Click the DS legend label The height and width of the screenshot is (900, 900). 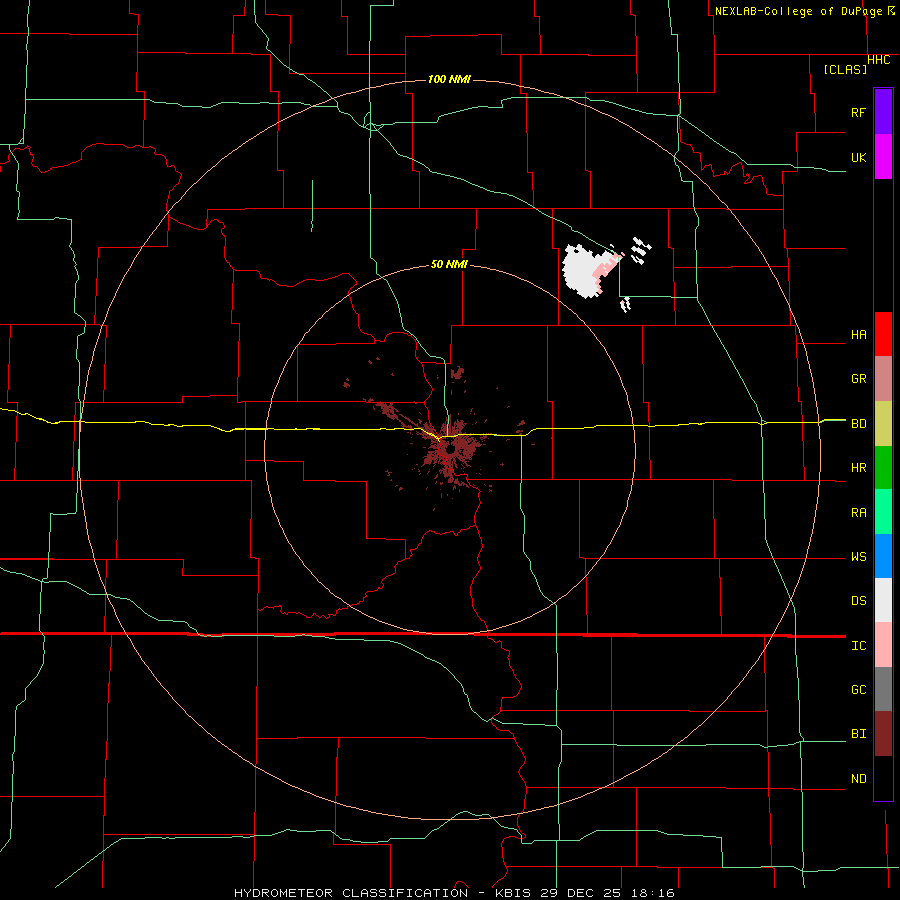coord(858,601)
